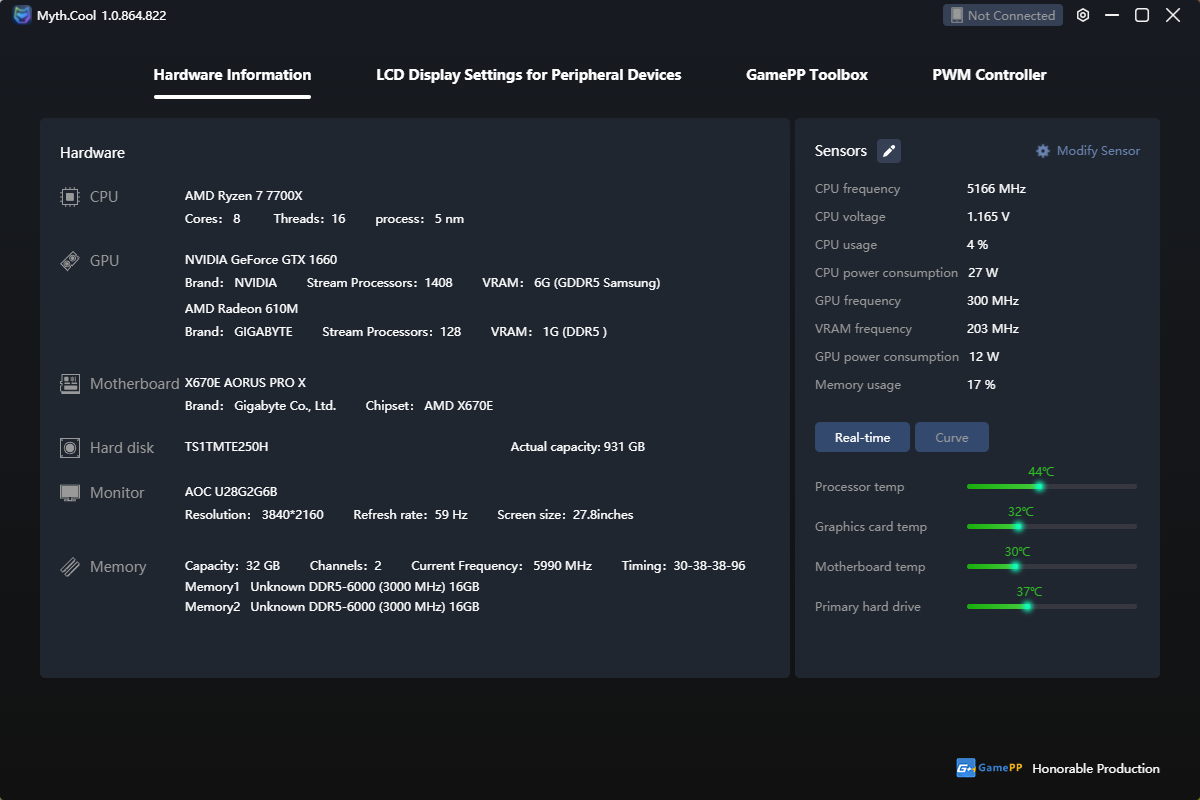Open LCD Display Settings for Peripheral Devices tab
Image resolution: width=1200 pixels, height=800 pixels.
coord(529,75)
